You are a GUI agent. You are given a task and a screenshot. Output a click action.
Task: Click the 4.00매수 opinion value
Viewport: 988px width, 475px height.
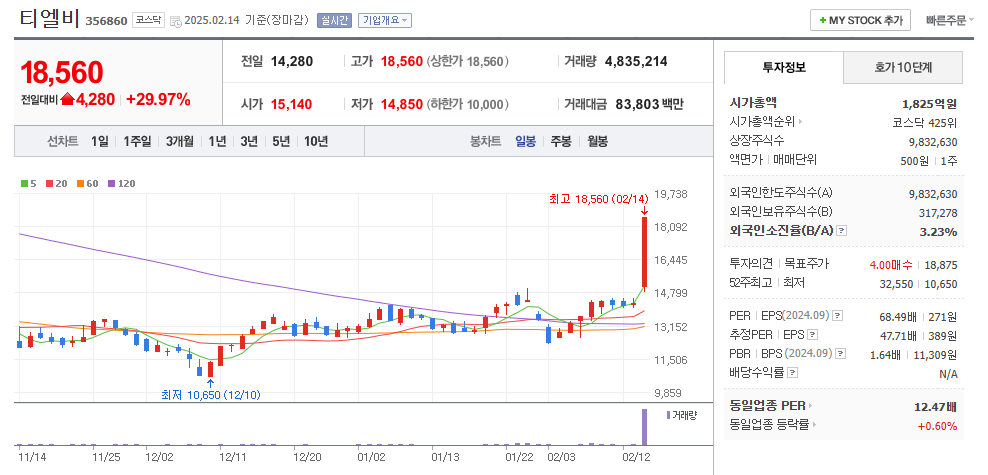(x=889, y=265)
